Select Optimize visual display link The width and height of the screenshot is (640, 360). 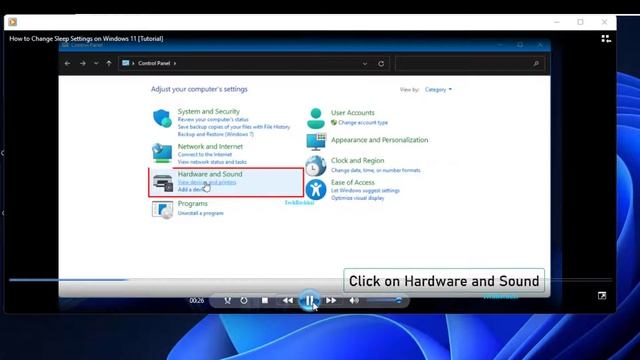[x=358, y=198]
